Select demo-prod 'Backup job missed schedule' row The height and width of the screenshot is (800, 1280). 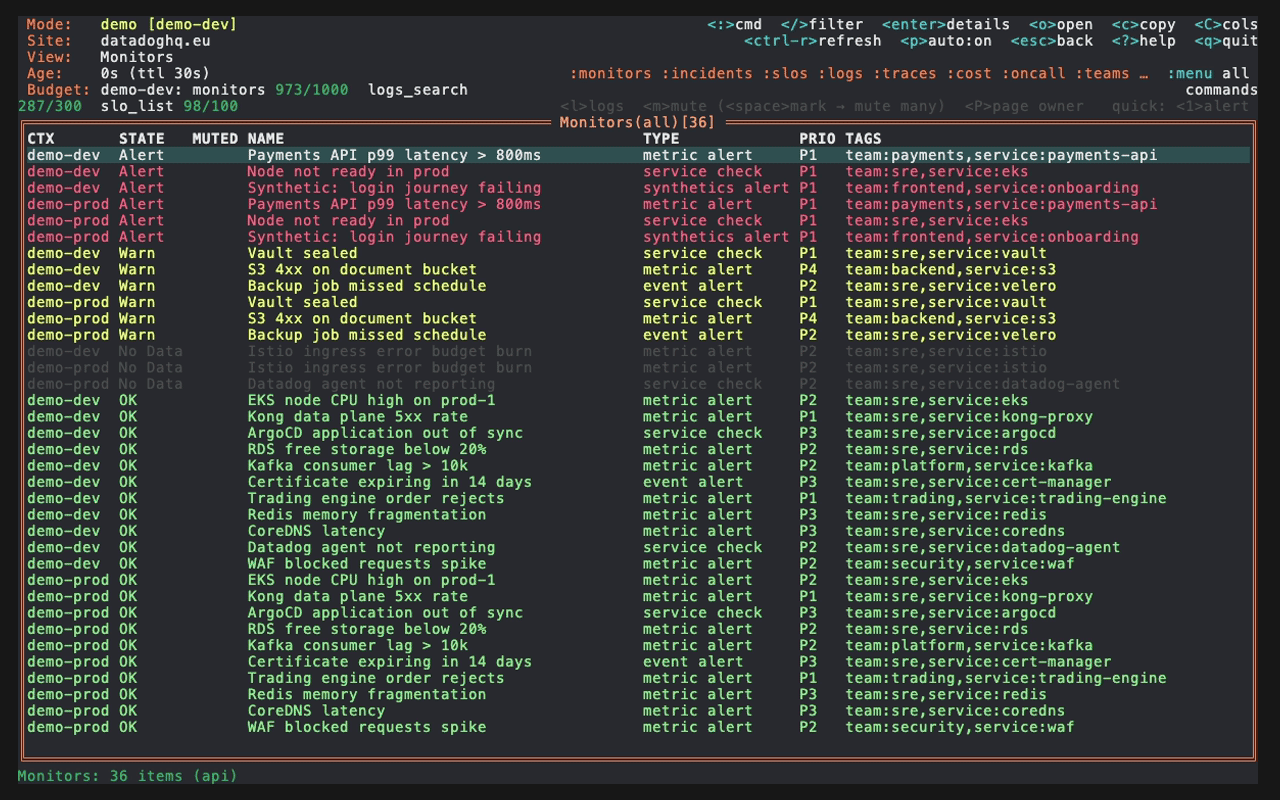pos(638,335)
